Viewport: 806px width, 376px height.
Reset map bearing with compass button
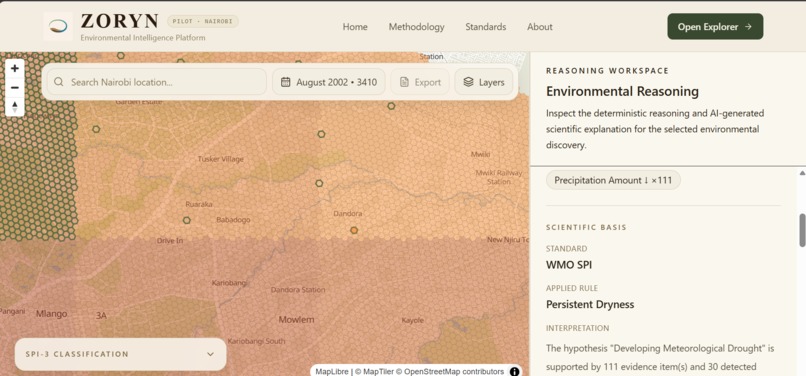coord(14,106)
